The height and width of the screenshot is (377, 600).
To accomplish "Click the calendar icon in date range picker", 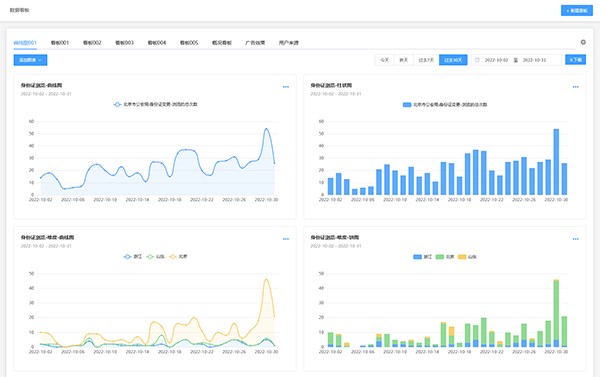I will 477,60.
